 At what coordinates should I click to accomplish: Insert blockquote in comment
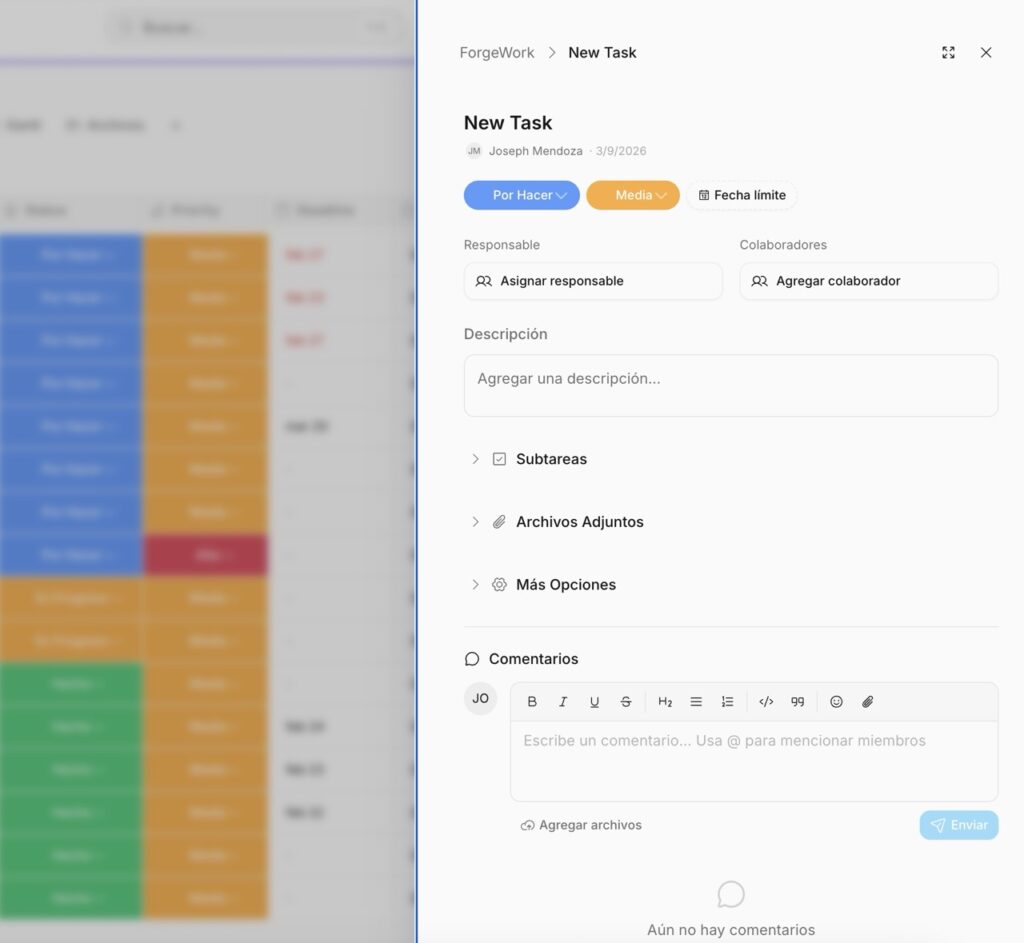point(797,702)
